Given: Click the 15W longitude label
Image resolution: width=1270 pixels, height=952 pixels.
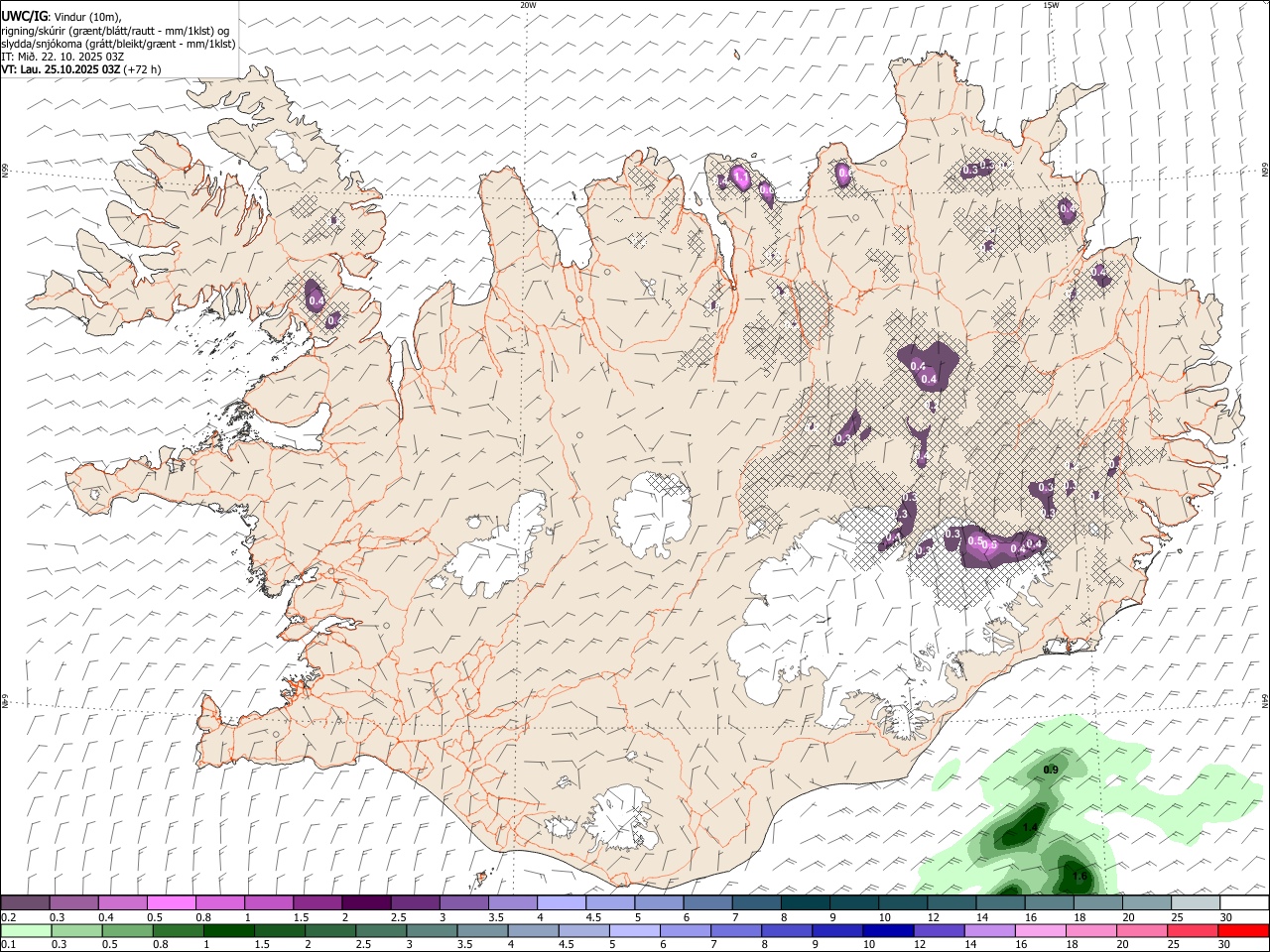Looking at the screenshot, I should 1051,5.
